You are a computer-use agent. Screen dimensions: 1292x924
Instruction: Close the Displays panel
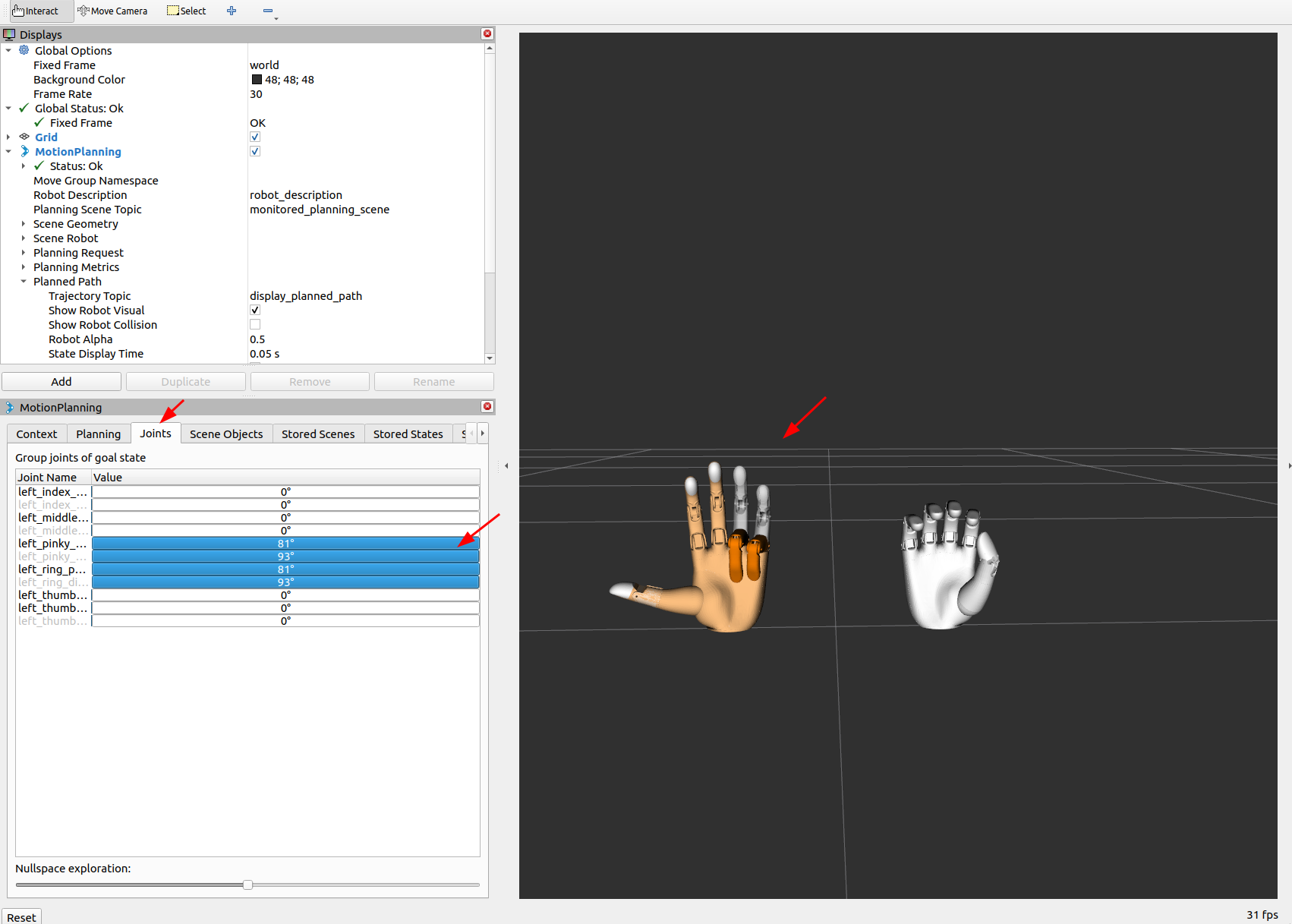[x=487, y=34]
